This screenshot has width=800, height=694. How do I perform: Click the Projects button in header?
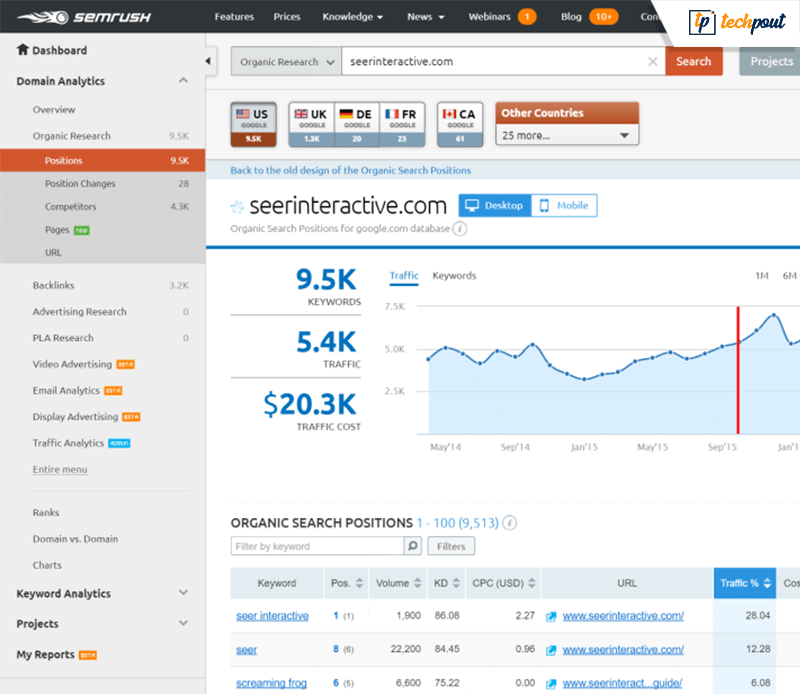click(x=770, y=61)
